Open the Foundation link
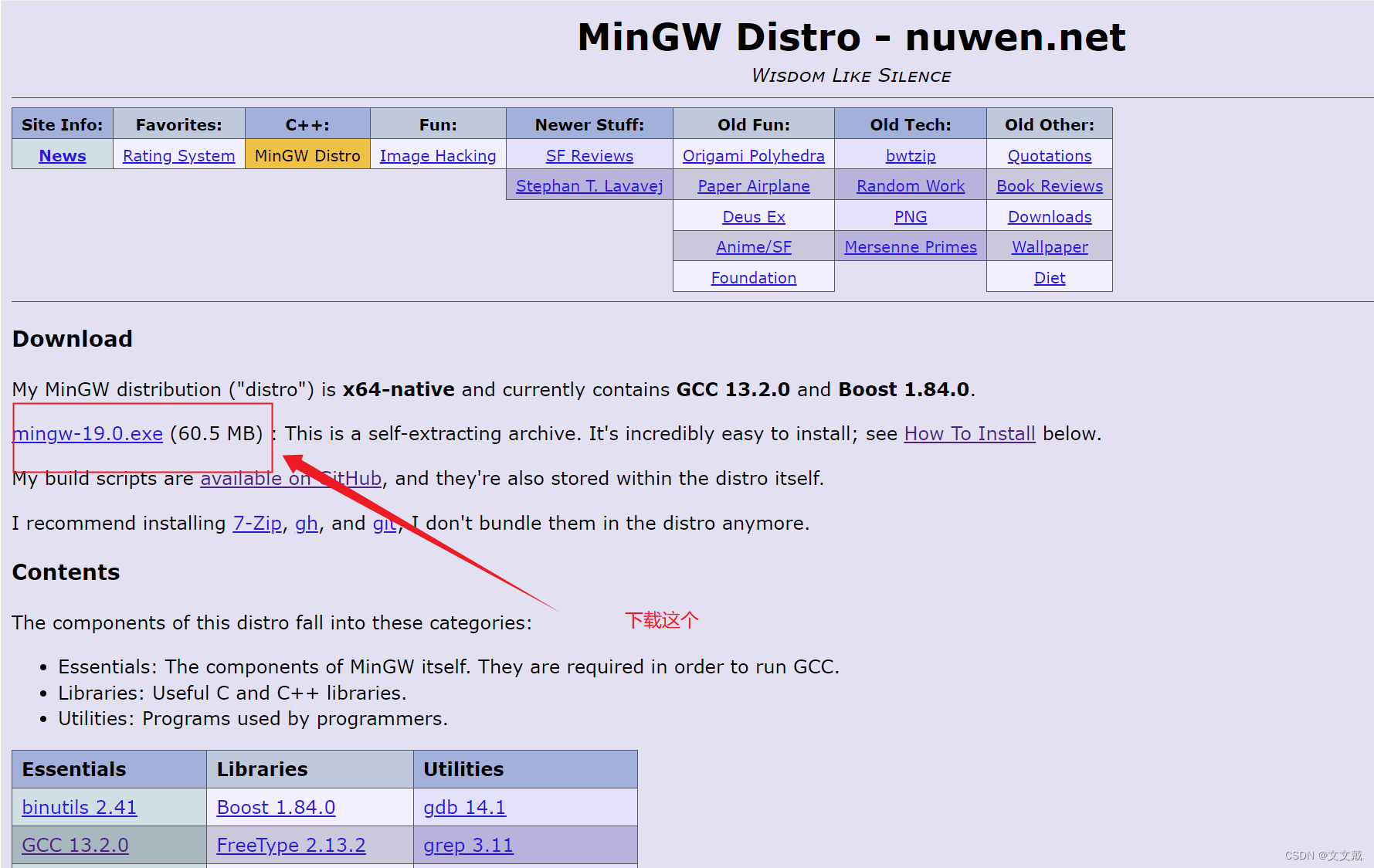Image resolution: width=1374 pixels, height=868 pixels. 754,277
